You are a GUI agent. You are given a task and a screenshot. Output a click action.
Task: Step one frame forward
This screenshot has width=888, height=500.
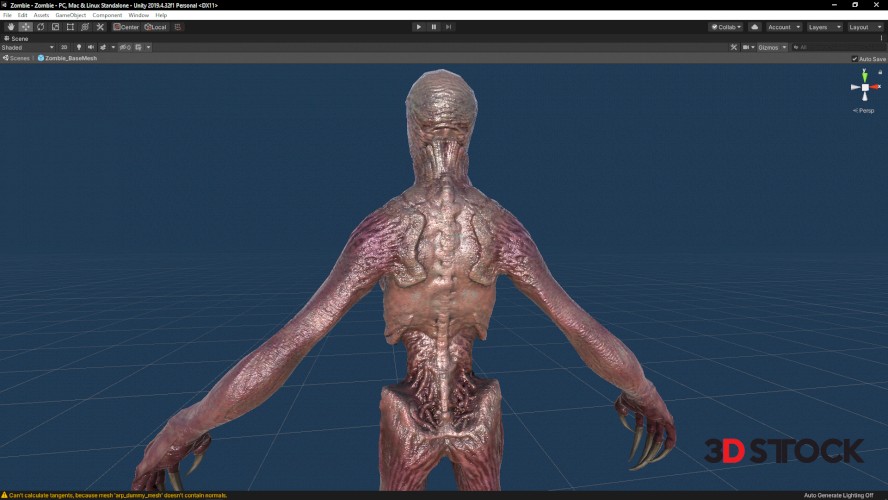tap(449, 27)
